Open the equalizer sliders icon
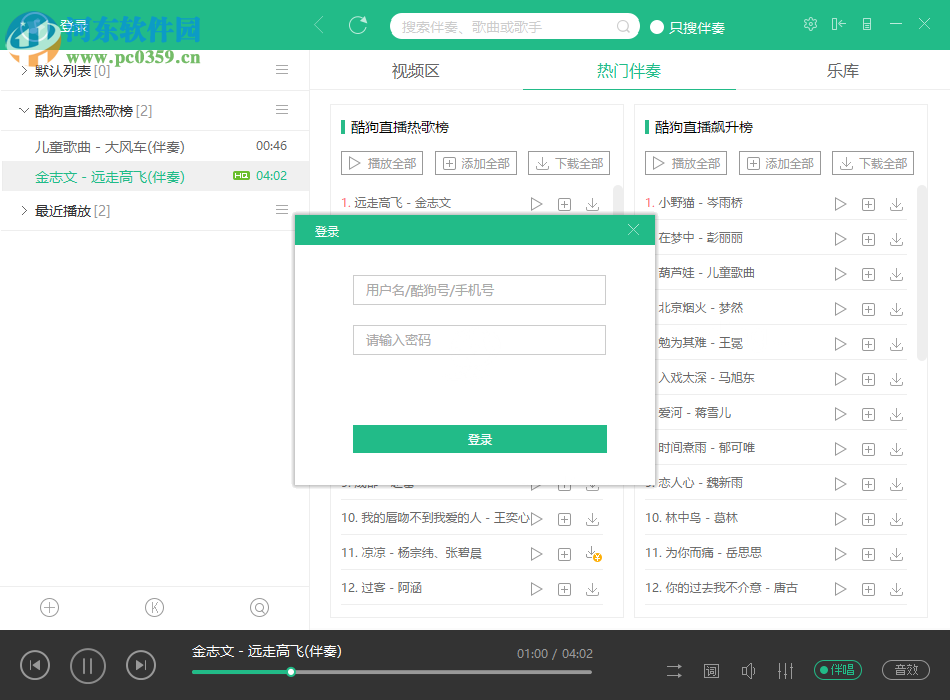 [786, 670]
